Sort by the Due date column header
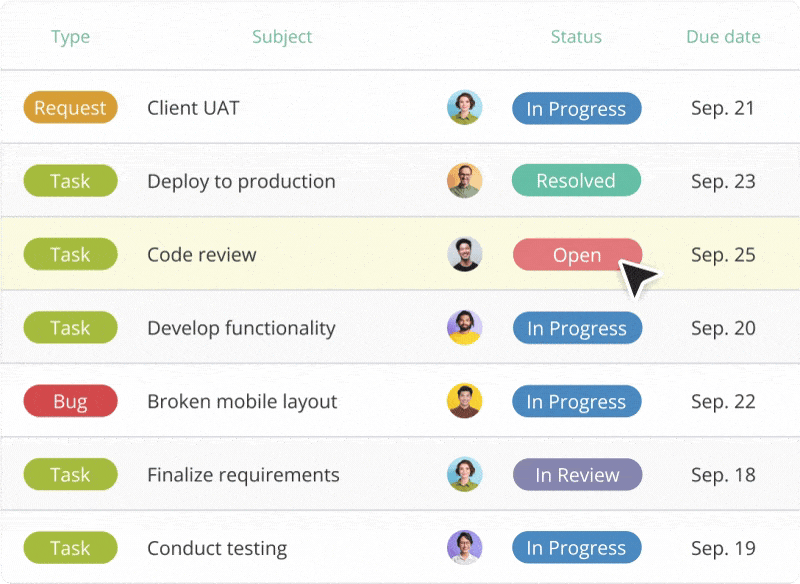 (x=722, y=37)
